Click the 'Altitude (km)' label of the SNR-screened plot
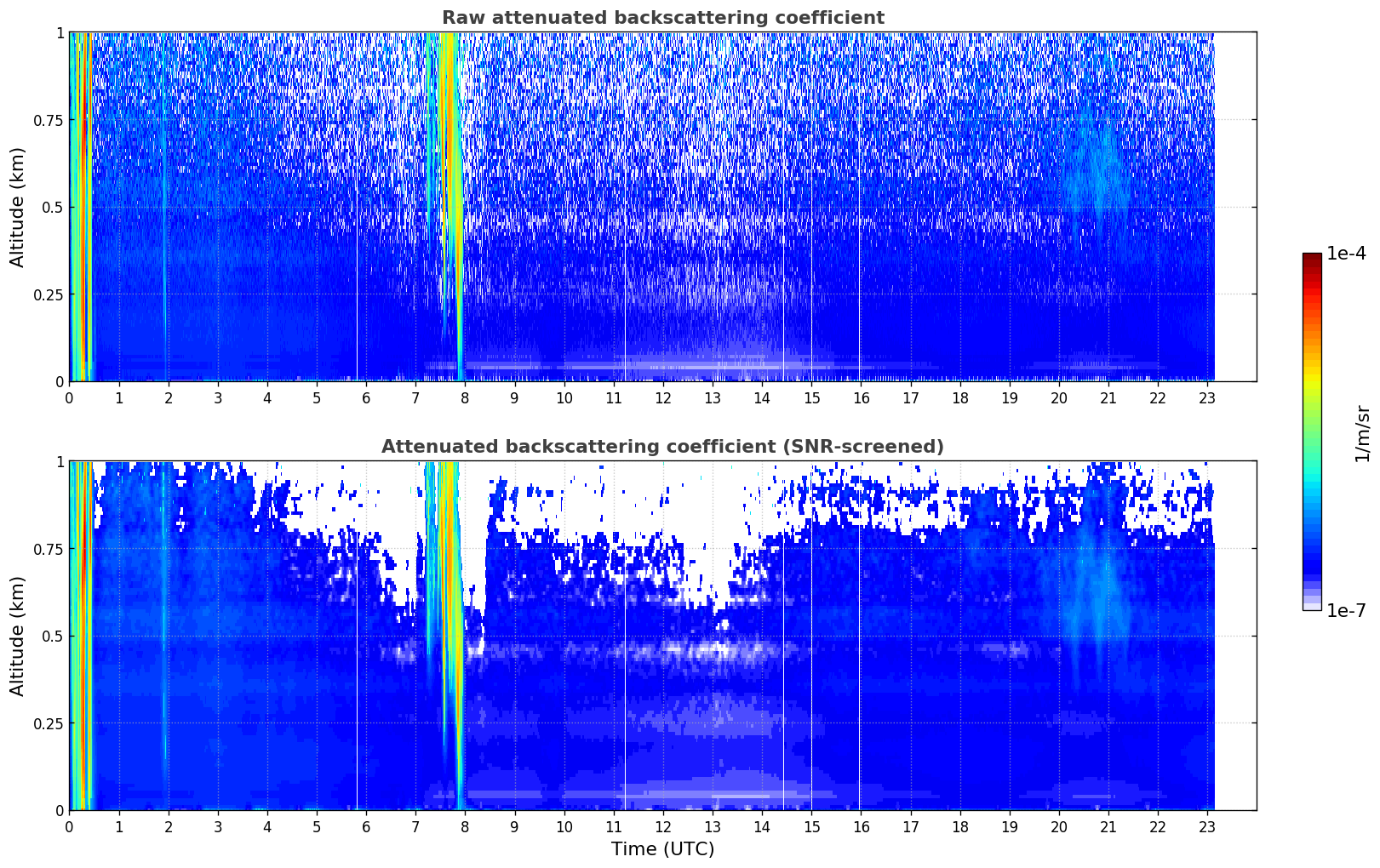 pyautogui.click(x=18, y=636)
